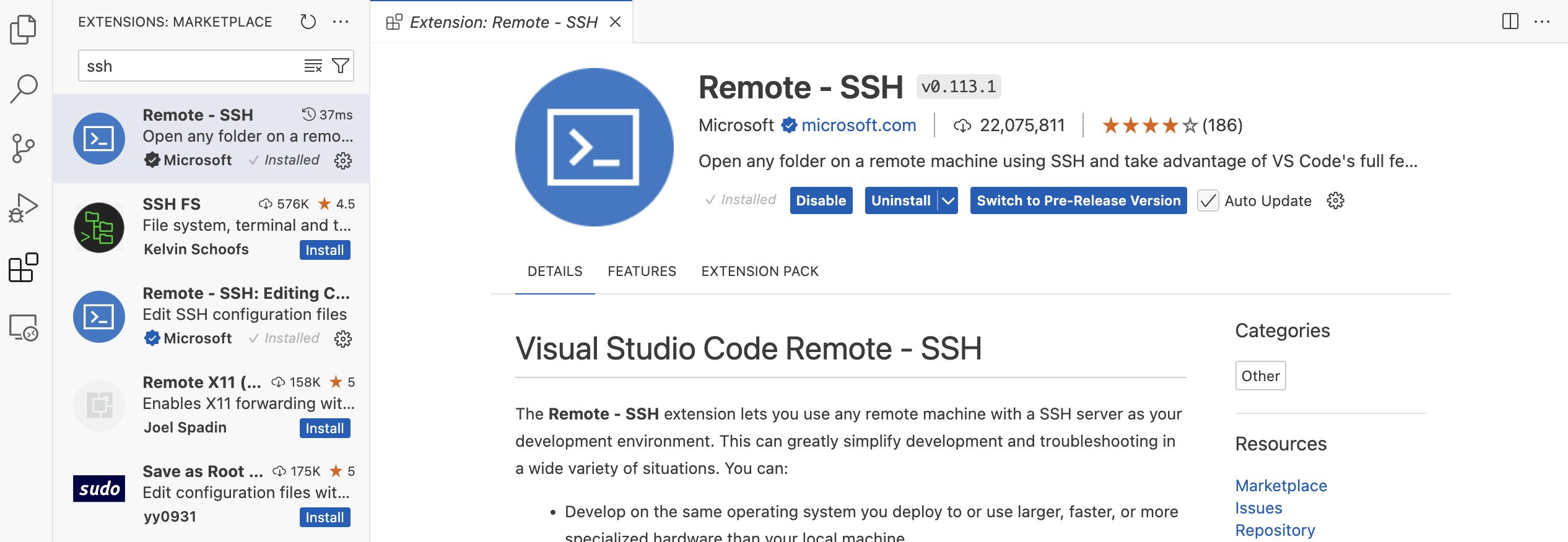This screenshot has width=1568, height=542.
Task: Expand the Uninstall dropdown arrow
Action: pos(948,200)
